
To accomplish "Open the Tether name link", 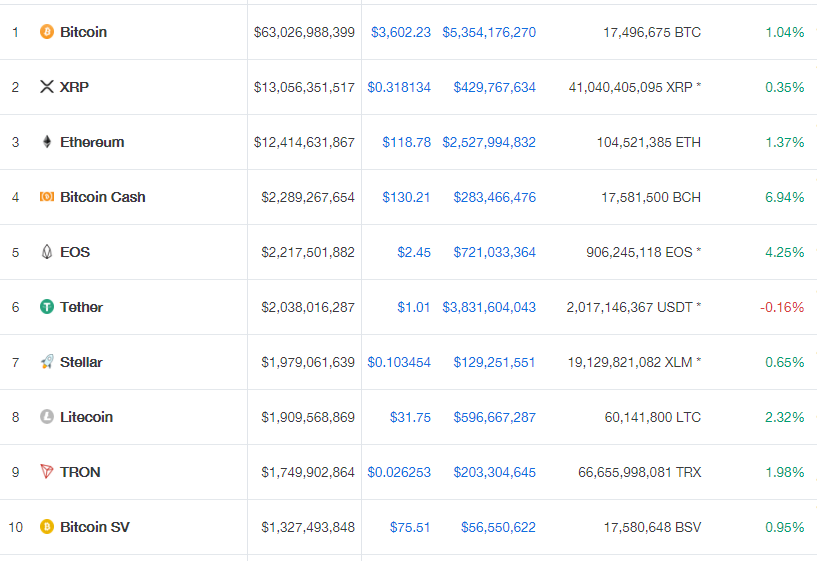I will tap(81, 307).
